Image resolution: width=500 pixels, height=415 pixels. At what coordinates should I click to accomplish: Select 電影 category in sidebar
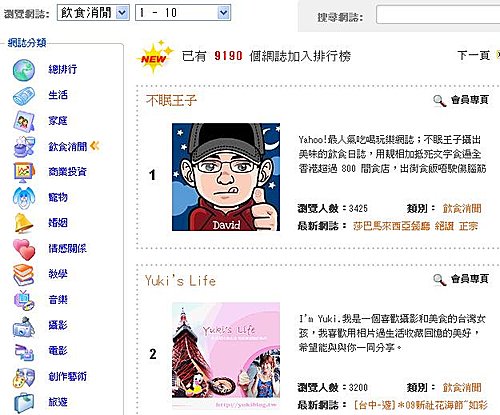tap(58, 351)
